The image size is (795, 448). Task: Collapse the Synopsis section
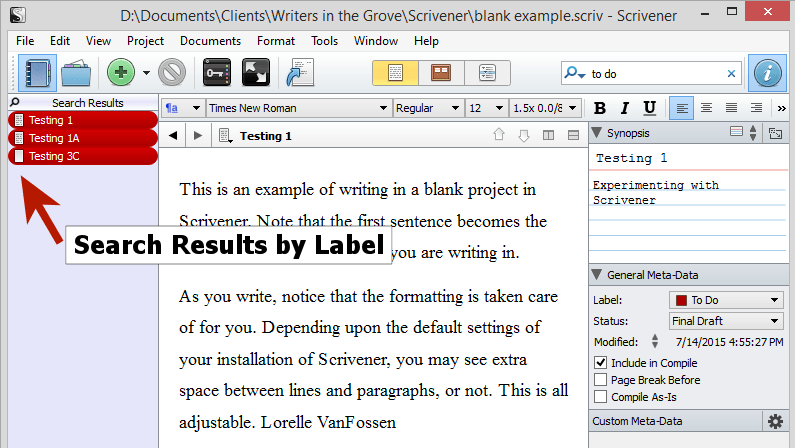(x=597, y=133)
